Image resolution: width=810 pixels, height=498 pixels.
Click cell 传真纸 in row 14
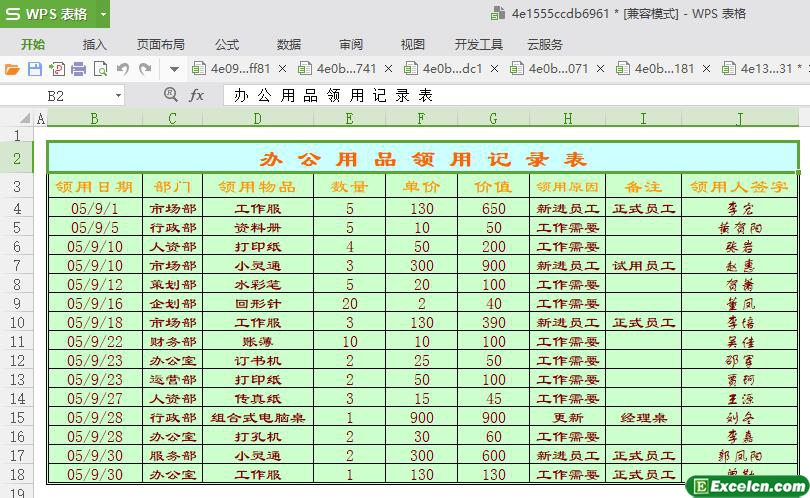[258, 398]
